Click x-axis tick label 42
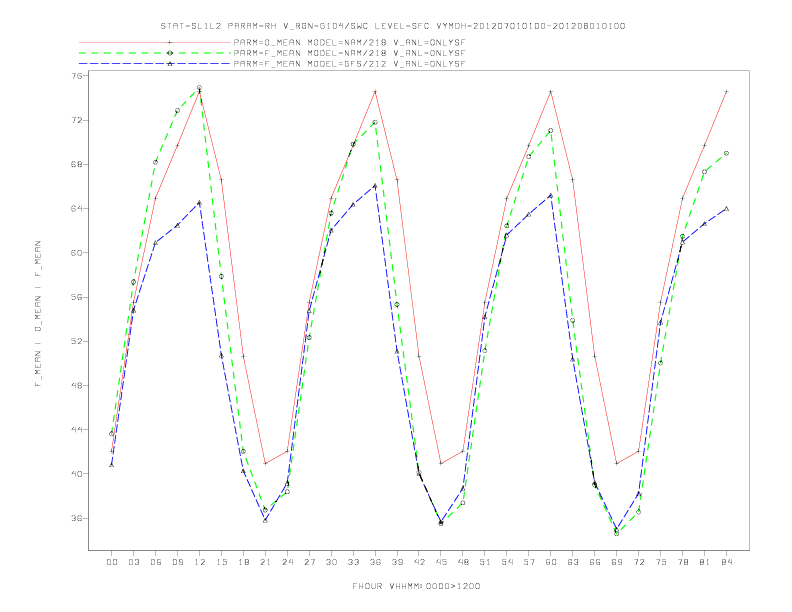Screen dimensions: 792x612 419,562
